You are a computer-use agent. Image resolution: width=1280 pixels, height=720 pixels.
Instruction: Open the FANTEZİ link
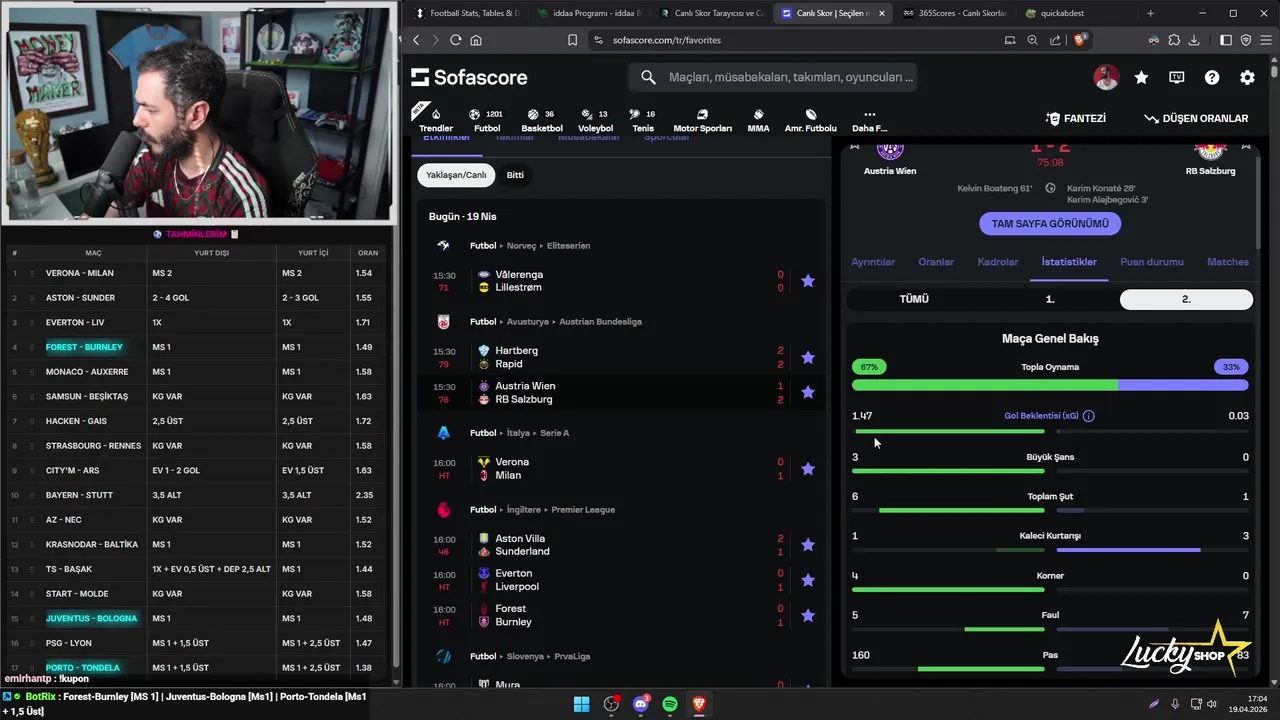coord(1076,118)
